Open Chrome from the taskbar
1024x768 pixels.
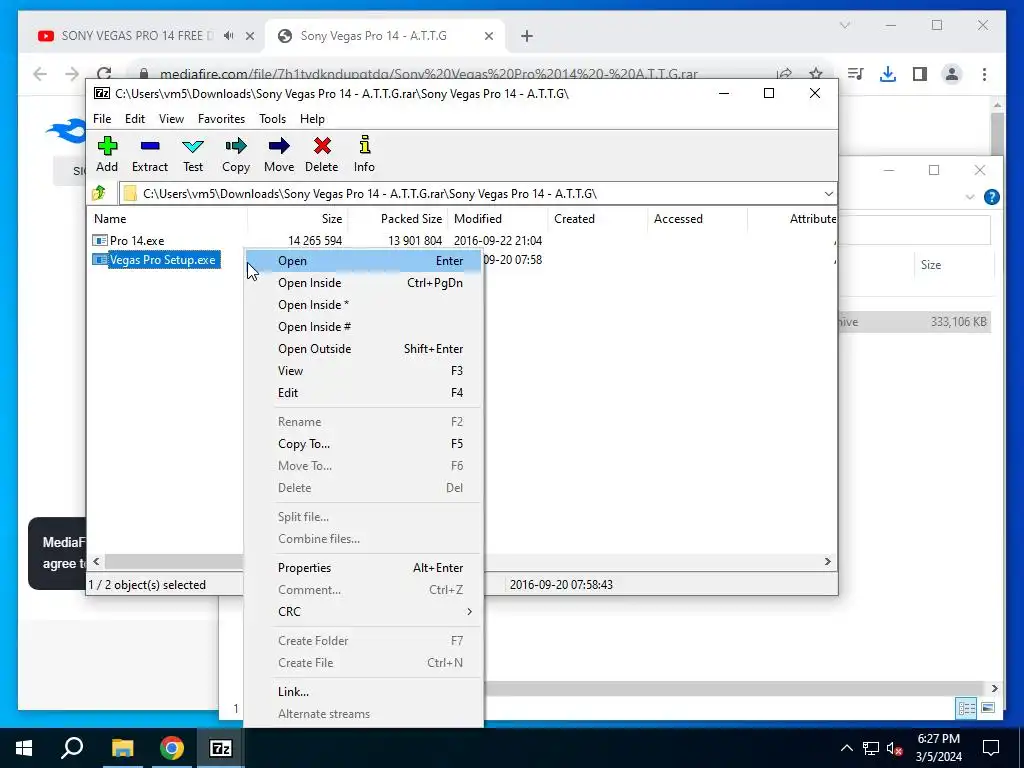172,748
